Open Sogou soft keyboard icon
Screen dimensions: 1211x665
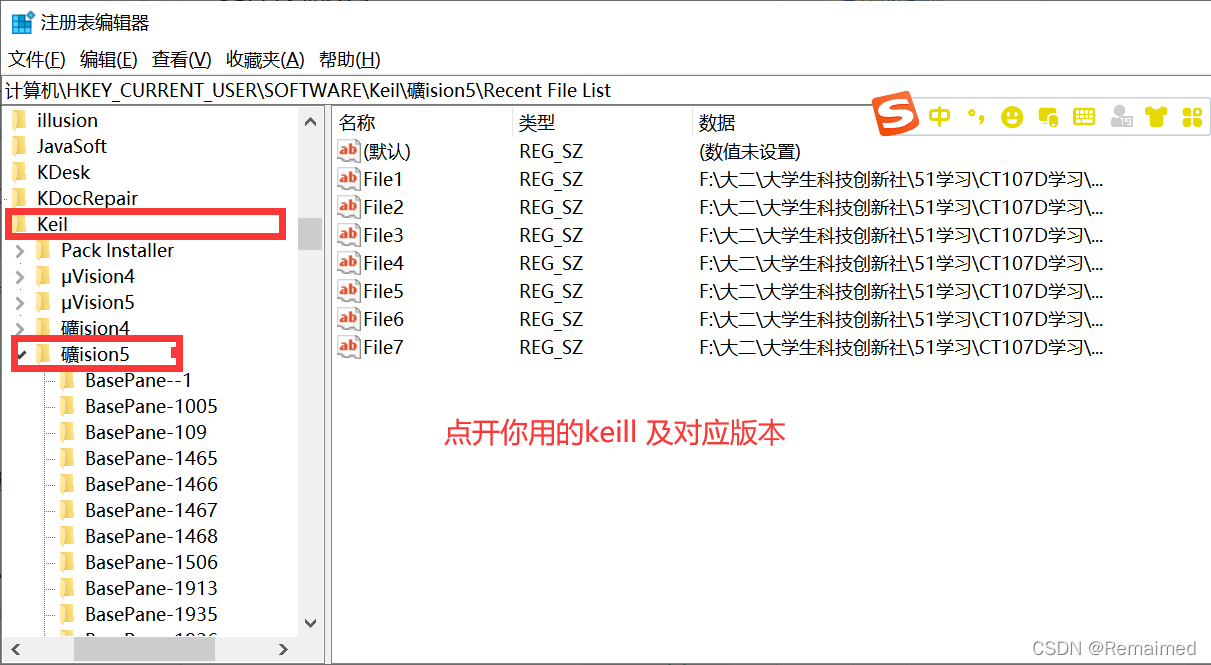[x=1084, y=117]
